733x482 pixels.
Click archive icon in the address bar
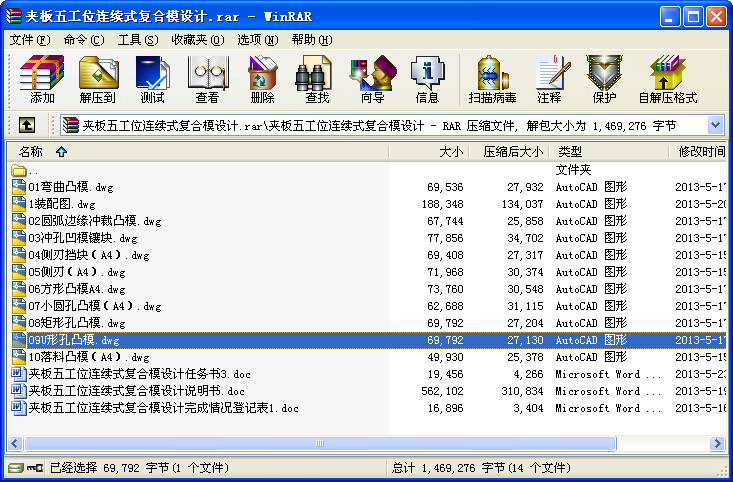click(x=71, y=125)
